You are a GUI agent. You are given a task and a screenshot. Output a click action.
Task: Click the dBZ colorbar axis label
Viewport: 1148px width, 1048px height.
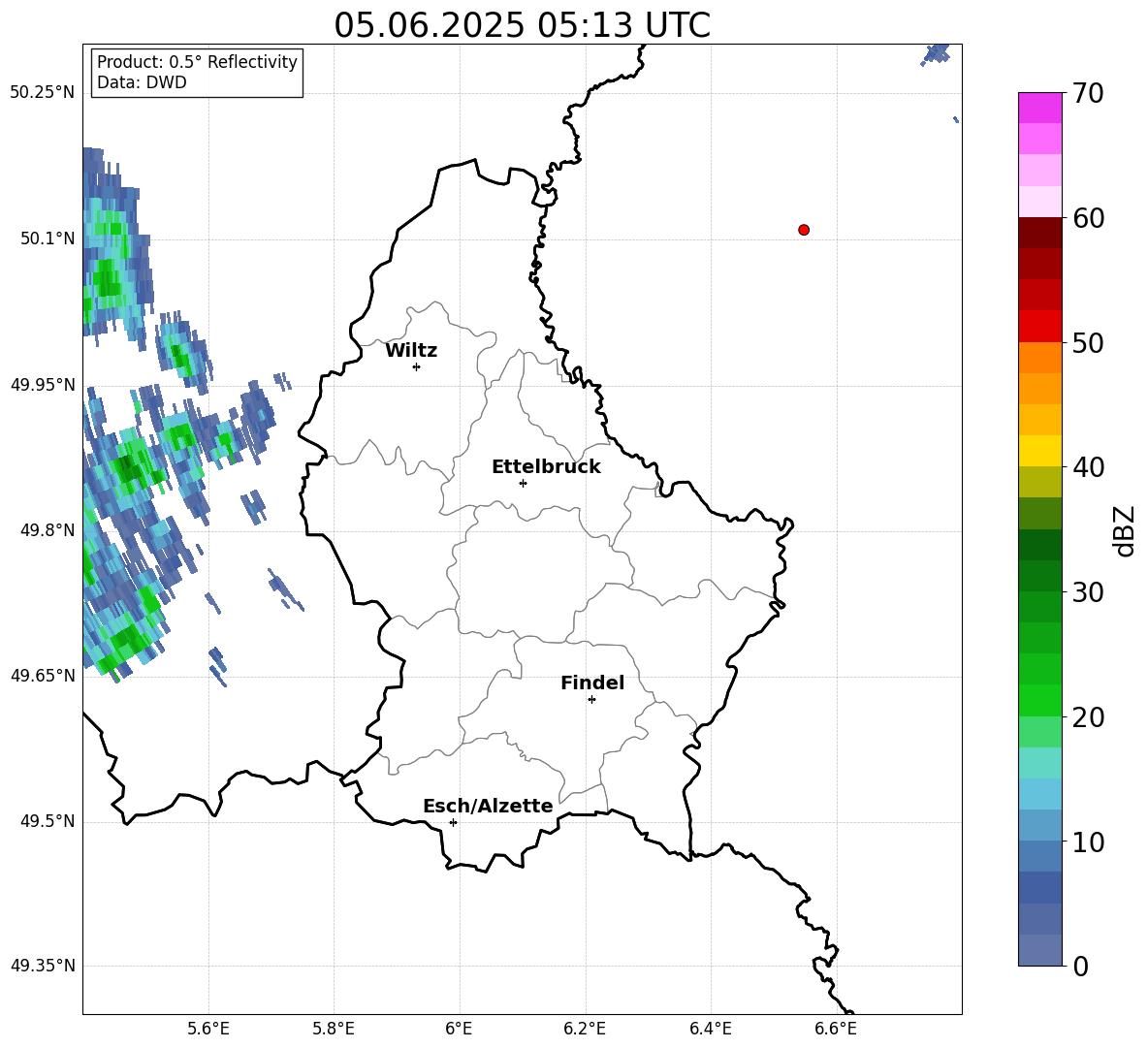point(1126,530)
